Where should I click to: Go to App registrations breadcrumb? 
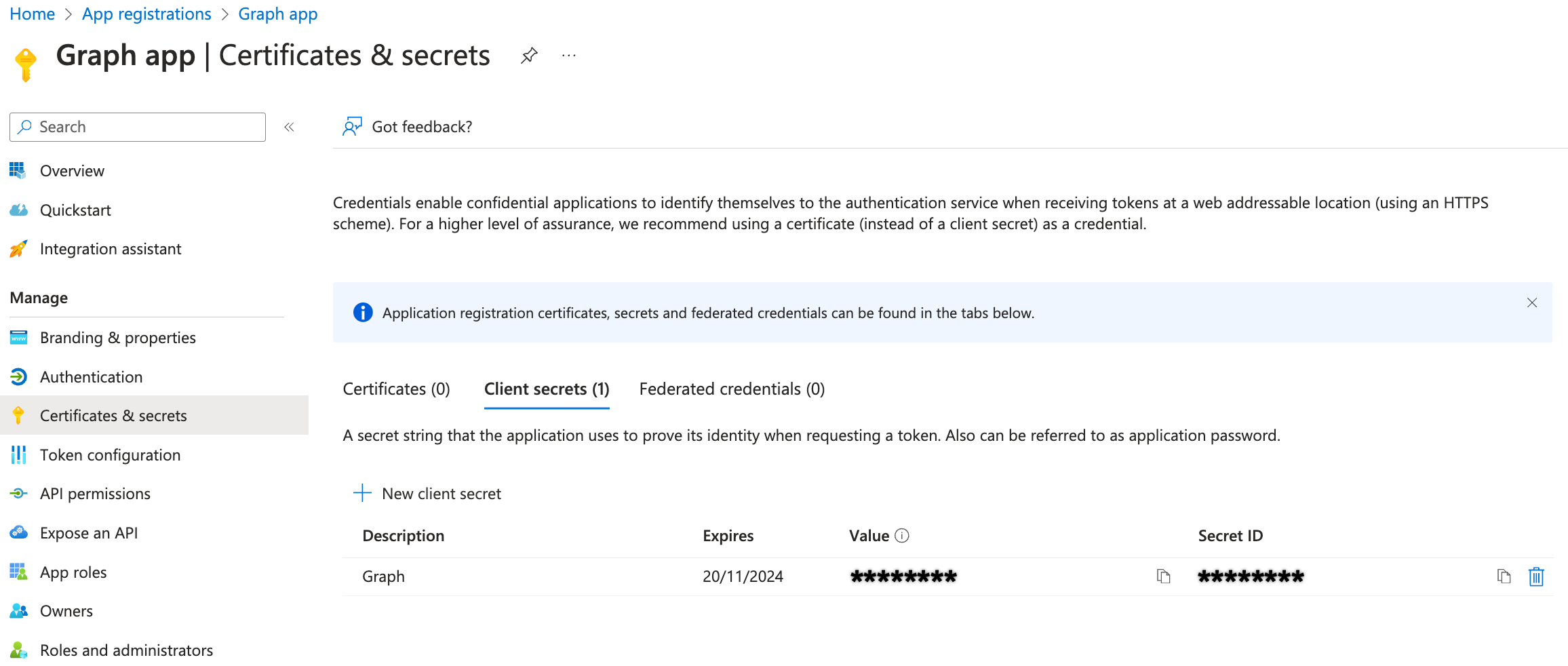tap(146, 14)
